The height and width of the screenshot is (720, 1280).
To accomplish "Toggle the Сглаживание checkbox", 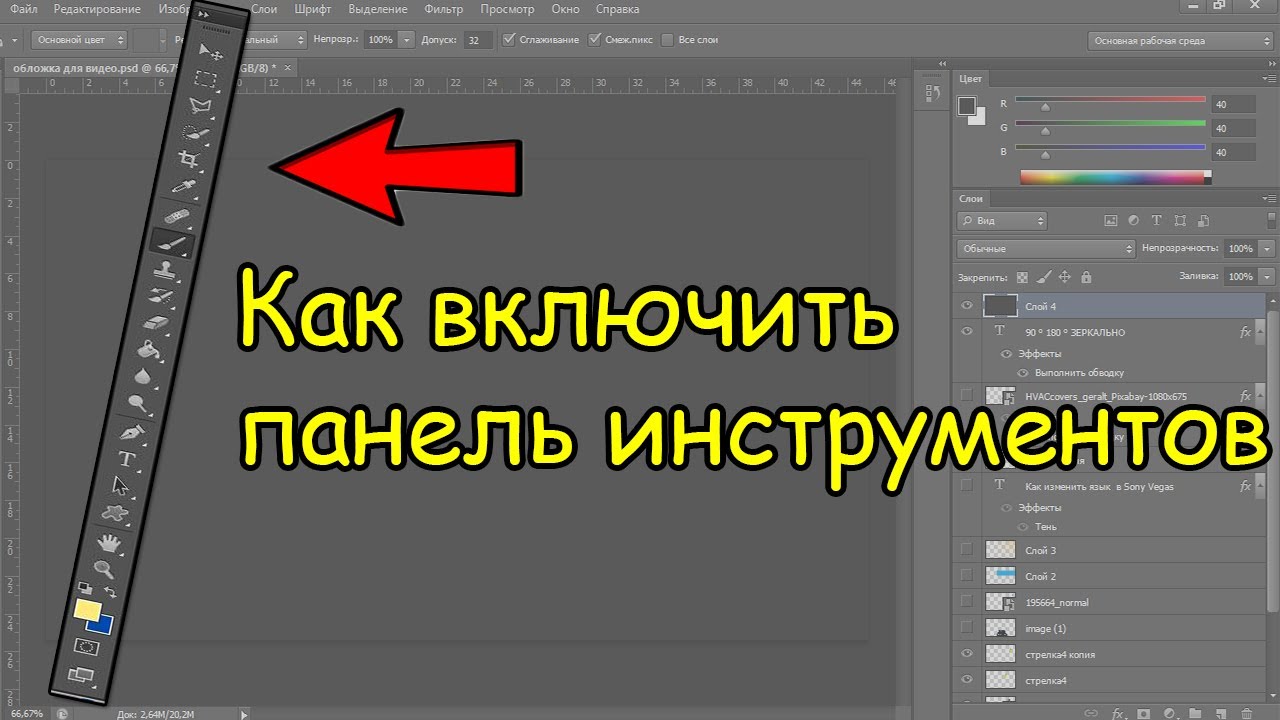I will [x=509, y=40].
